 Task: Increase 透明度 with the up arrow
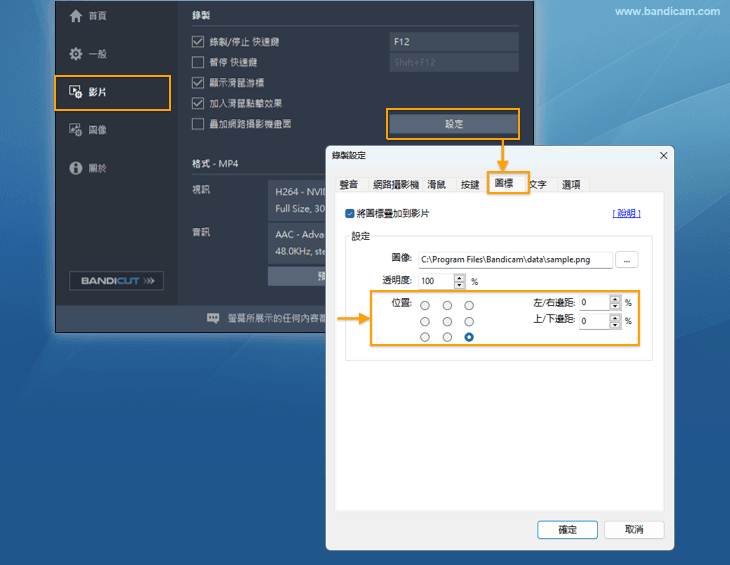click(x=460, y=277)
